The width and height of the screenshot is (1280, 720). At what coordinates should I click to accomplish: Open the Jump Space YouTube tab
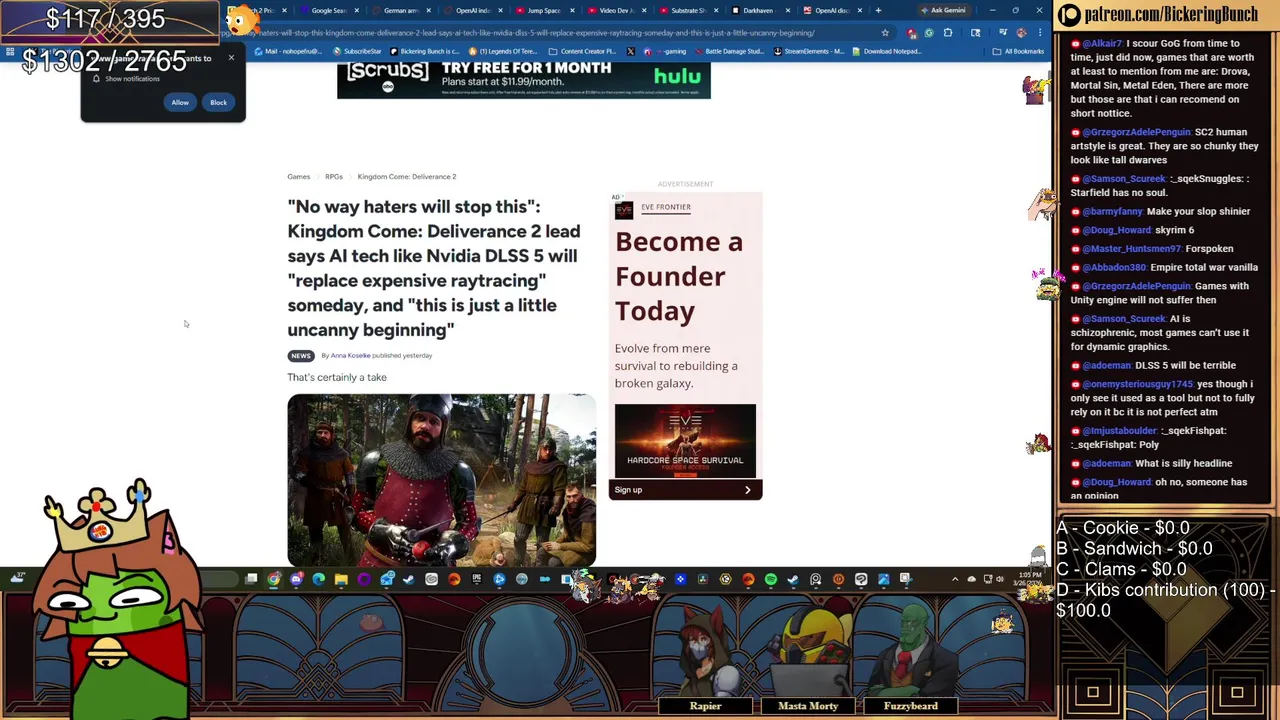point(543,10)
